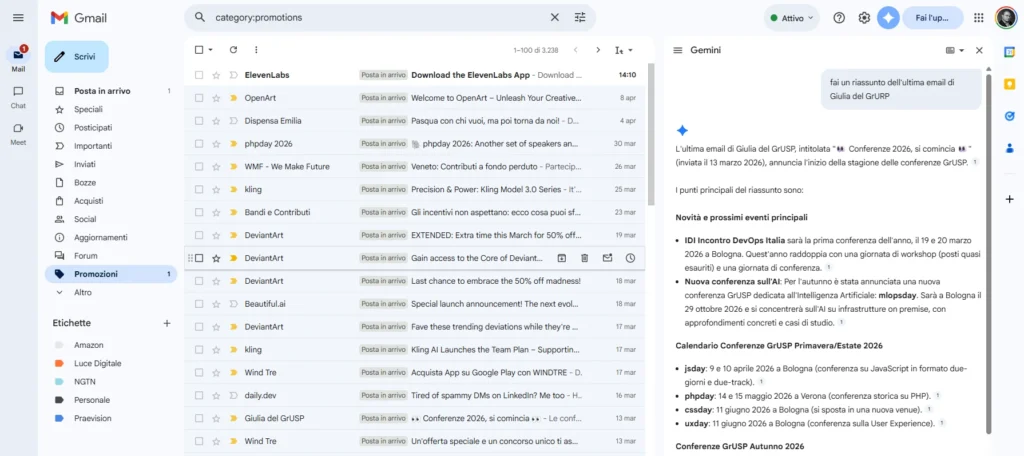
Task: Open select-all dropdown arrow
Action: pyautogui.click(x=210, y=50)
